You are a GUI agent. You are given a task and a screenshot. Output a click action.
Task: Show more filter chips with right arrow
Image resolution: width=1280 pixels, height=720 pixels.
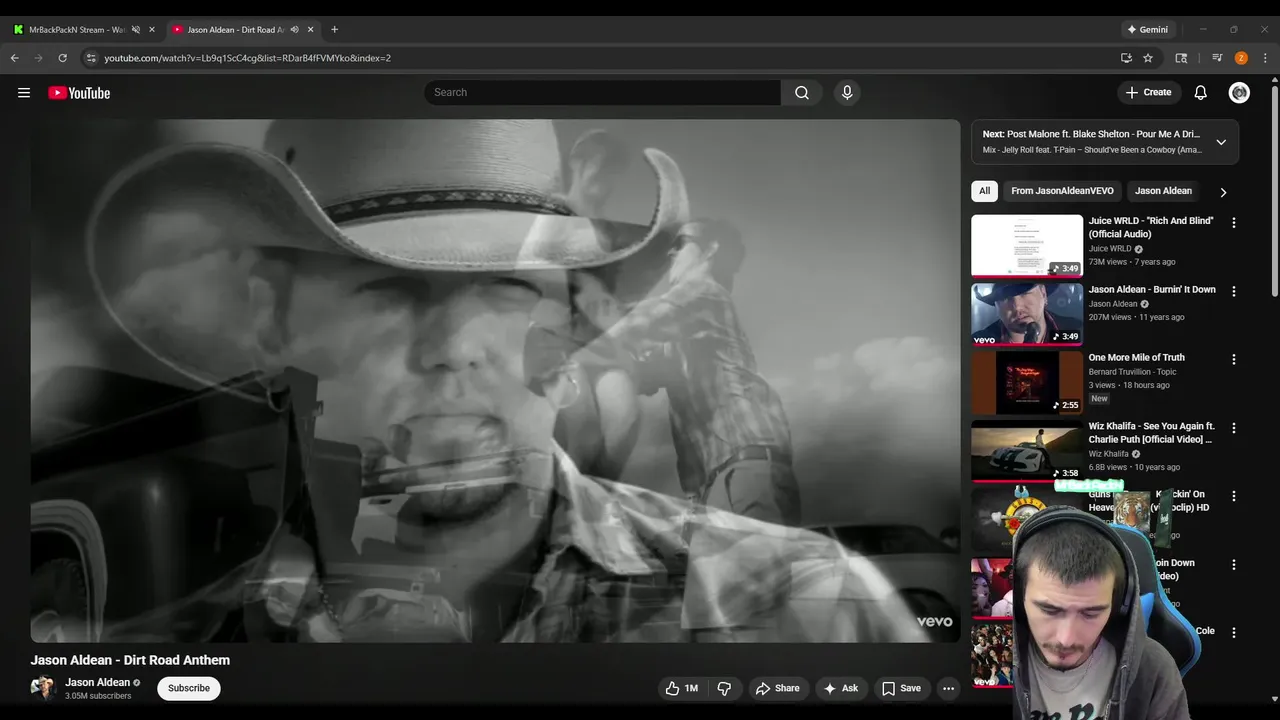(1222, 192)
